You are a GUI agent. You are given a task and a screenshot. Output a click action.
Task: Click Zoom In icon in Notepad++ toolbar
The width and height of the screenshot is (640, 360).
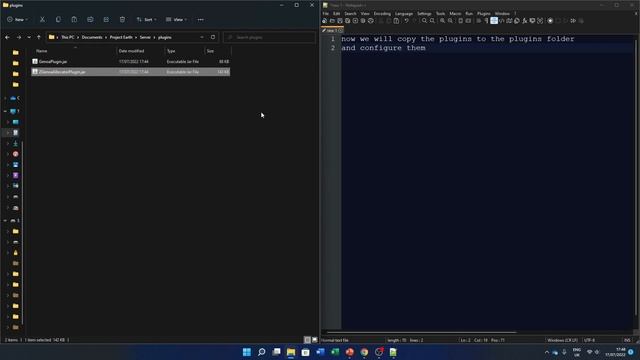(442, 20)
